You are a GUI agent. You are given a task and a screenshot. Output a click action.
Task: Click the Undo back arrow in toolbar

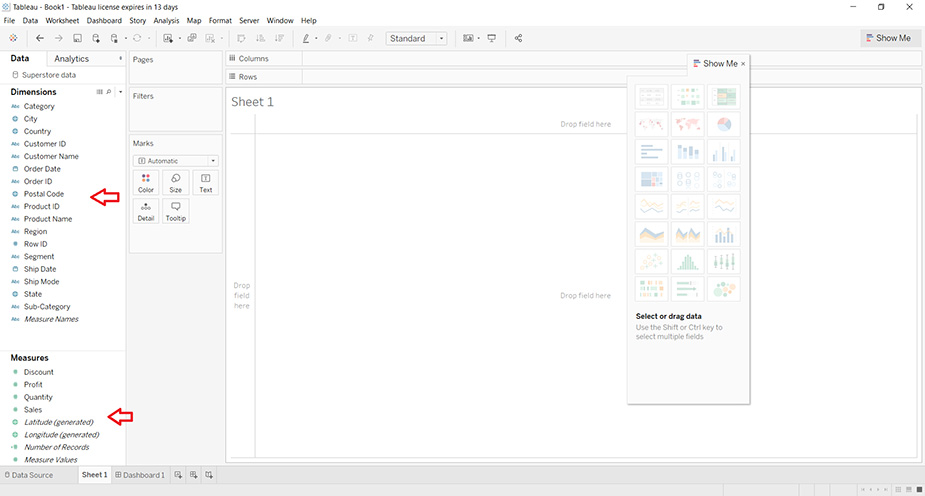point(40,38)
